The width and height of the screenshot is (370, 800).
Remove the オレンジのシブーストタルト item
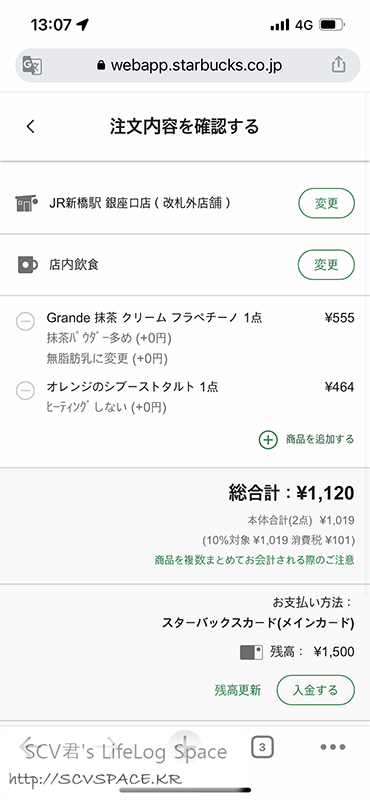tap(26, 391)
